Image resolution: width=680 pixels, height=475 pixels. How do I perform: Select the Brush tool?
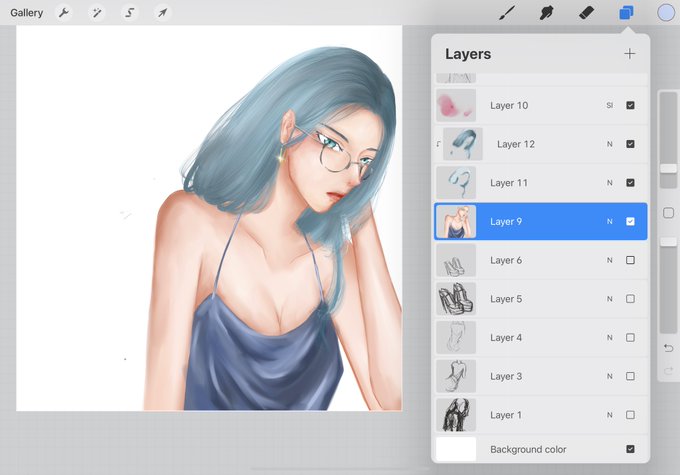507,13
